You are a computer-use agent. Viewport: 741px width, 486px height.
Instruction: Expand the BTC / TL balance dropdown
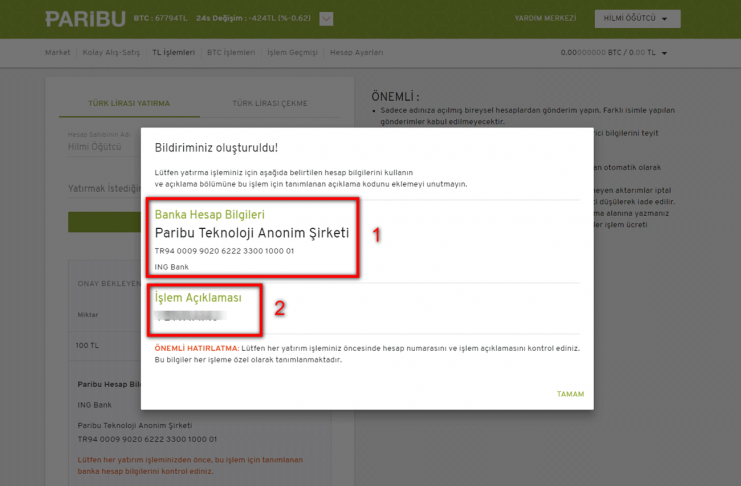(x=664, y=53)
